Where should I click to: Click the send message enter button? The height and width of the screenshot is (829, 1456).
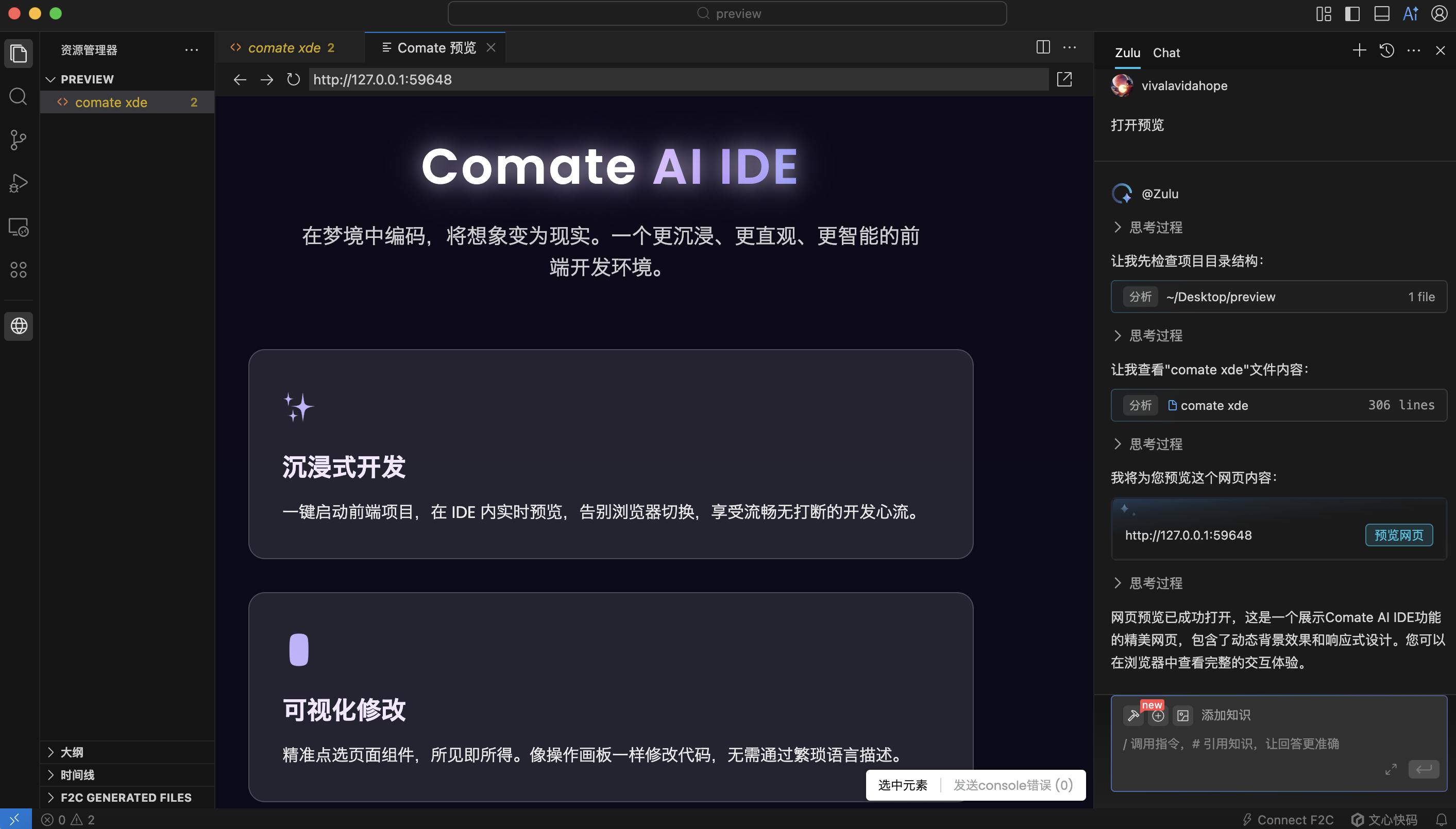[x=1423, y=769]
